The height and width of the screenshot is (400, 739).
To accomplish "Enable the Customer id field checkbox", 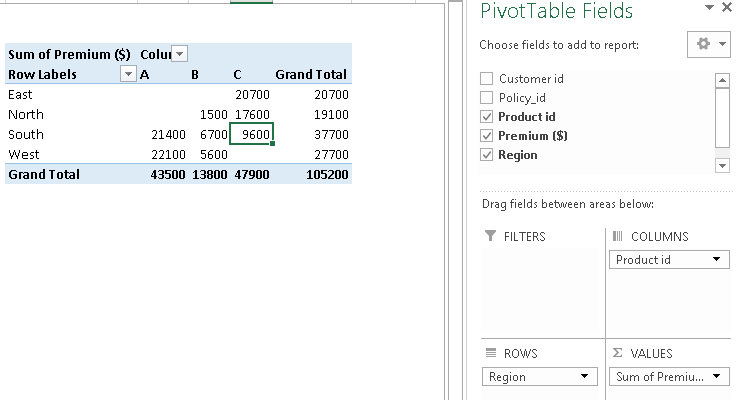I will tap(487, 79).
